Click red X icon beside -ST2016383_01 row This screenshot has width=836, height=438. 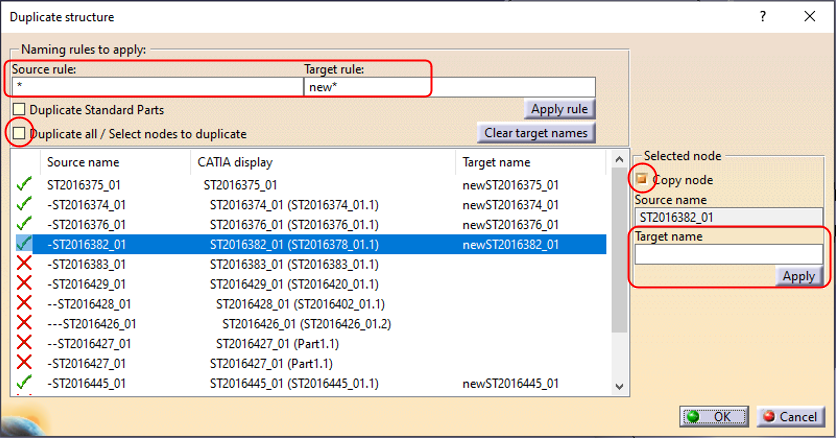click(25, 264)
